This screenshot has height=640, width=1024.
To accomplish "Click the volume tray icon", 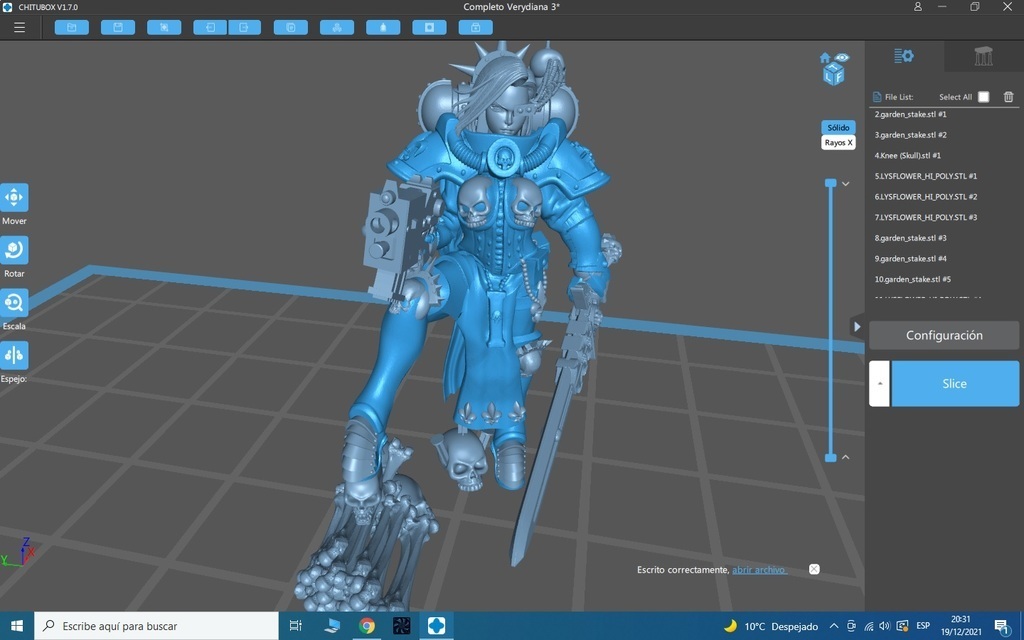I will tap(885, 626).
